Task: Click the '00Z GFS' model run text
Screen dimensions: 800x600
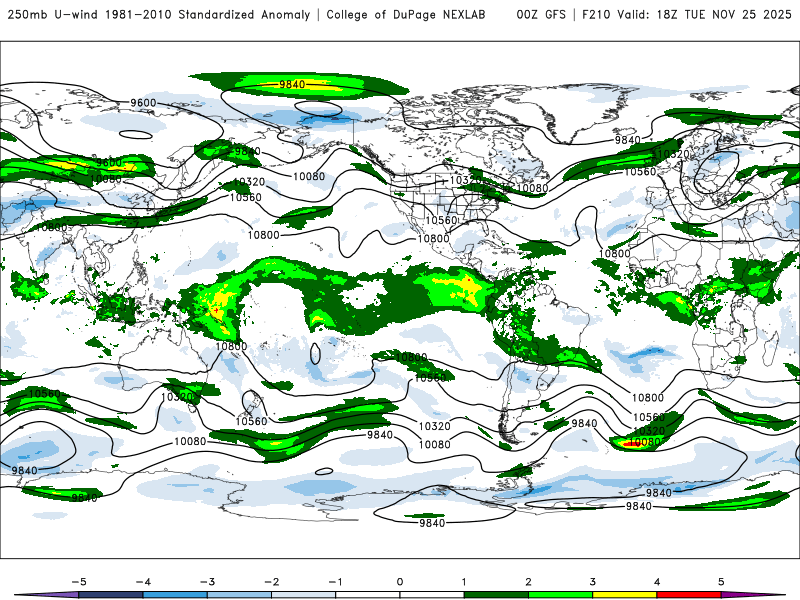Action: (x=541, y=15)
